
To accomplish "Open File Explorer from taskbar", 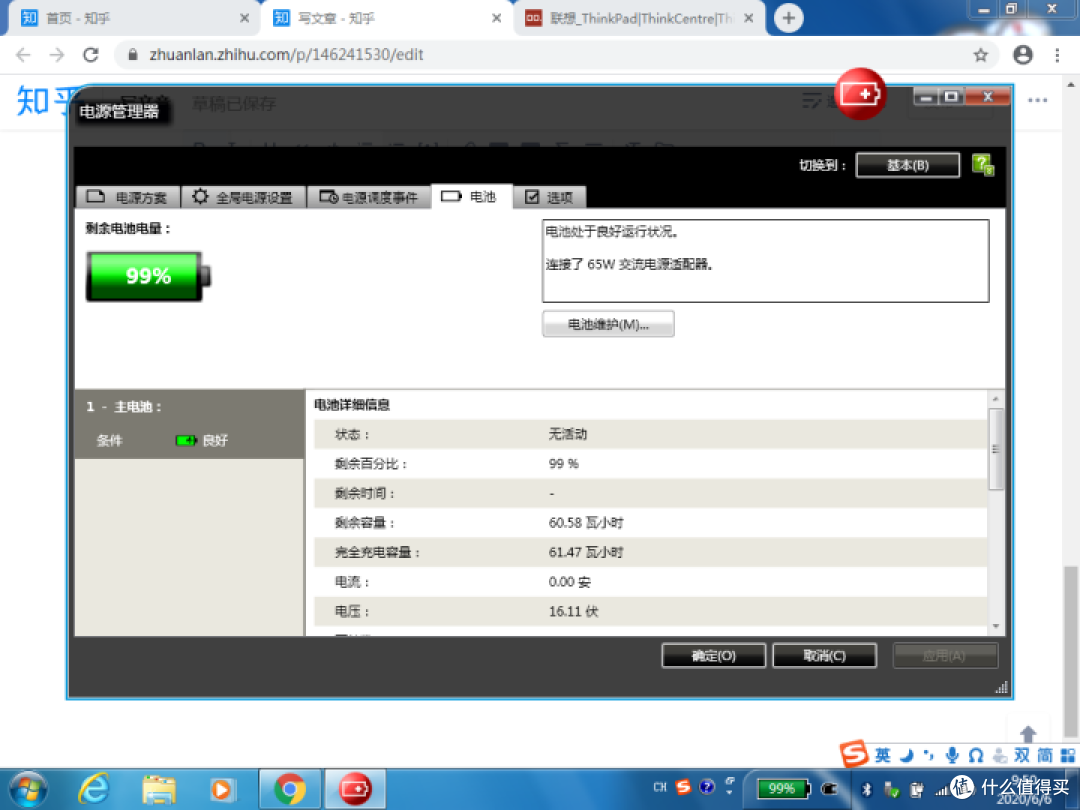I will pyautogui.click(x=158, y=789).
